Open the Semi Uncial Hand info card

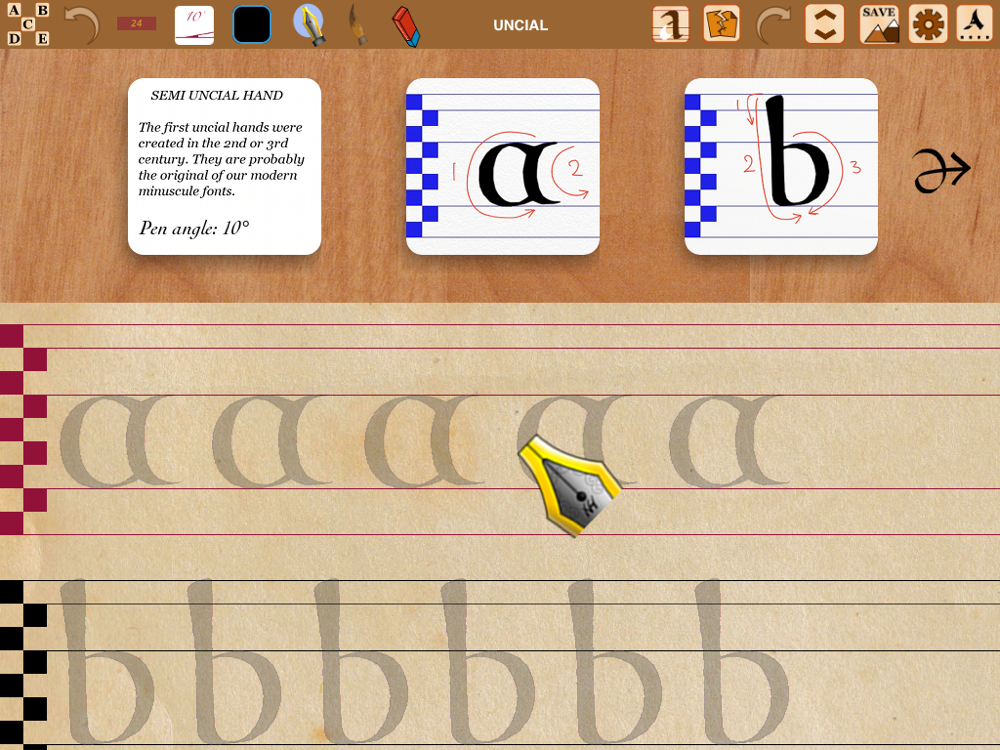pyautogui.click(x=224, y=166)
